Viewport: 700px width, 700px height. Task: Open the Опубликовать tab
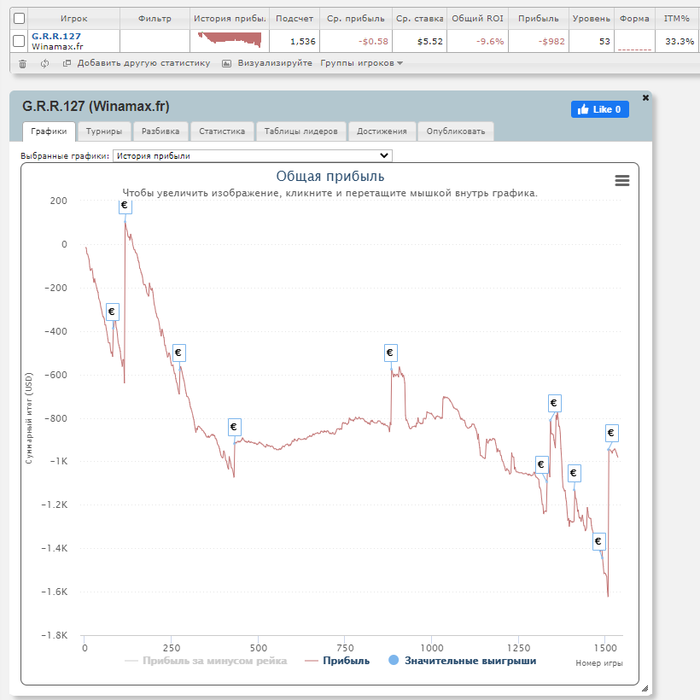click(x=455, y=131)
